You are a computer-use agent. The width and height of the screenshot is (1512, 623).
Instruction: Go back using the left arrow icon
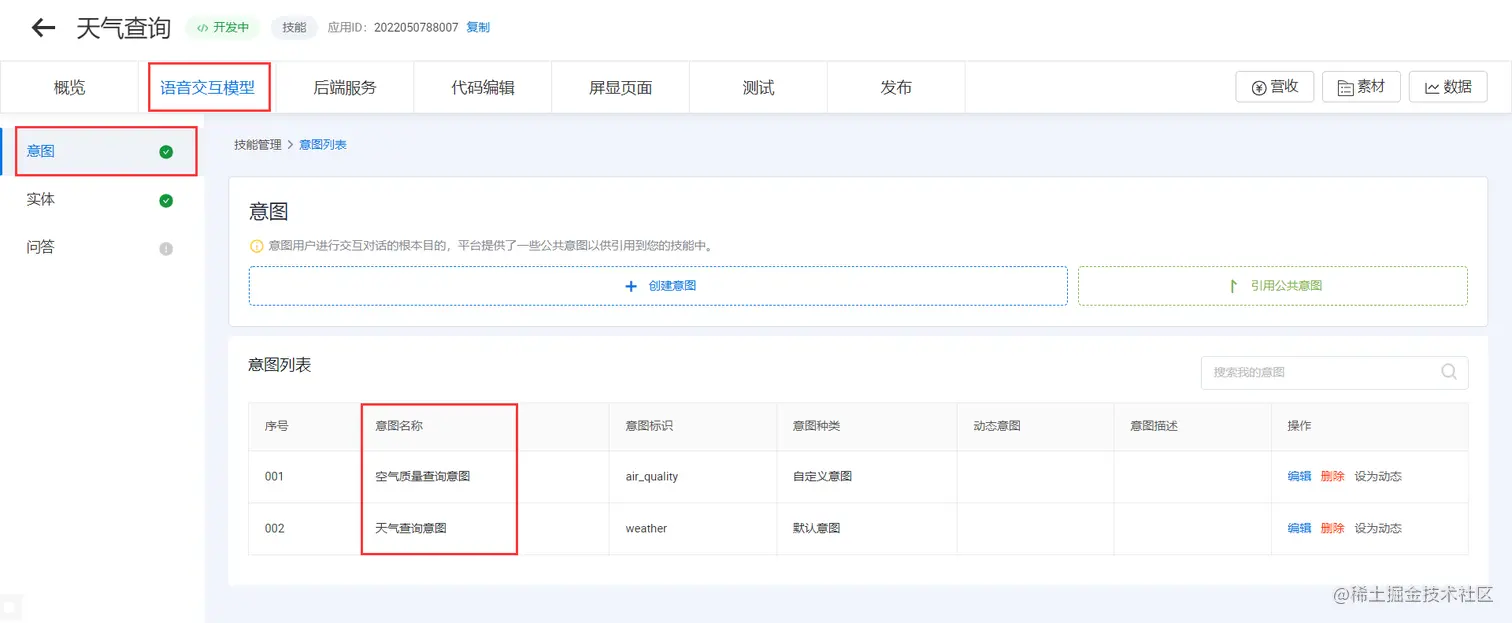point(43,28)
